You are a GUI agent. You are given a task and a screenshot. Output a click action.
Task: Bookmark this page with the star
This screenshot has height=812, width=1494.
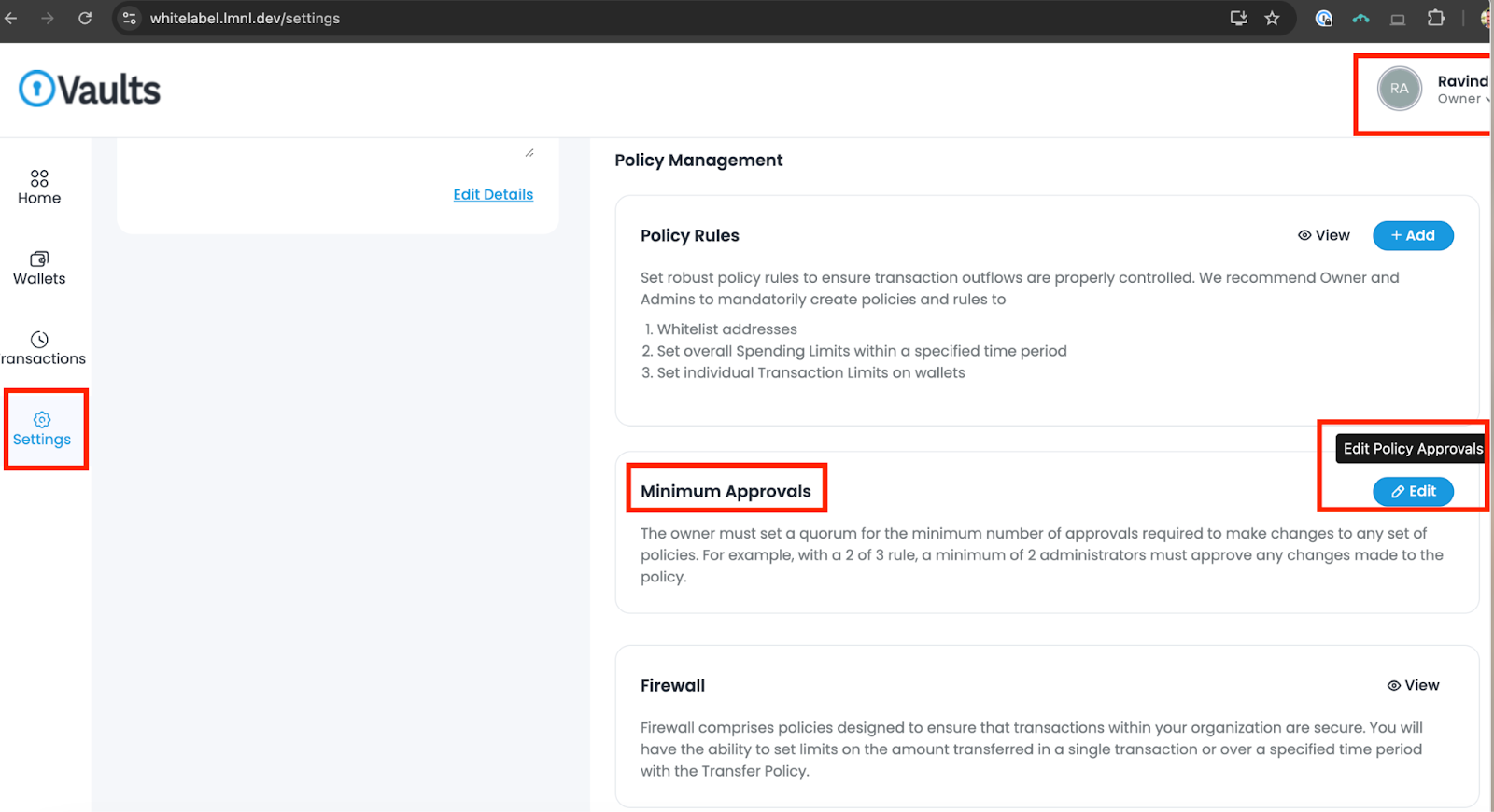pyautogui.click(x=1272, y=19)
